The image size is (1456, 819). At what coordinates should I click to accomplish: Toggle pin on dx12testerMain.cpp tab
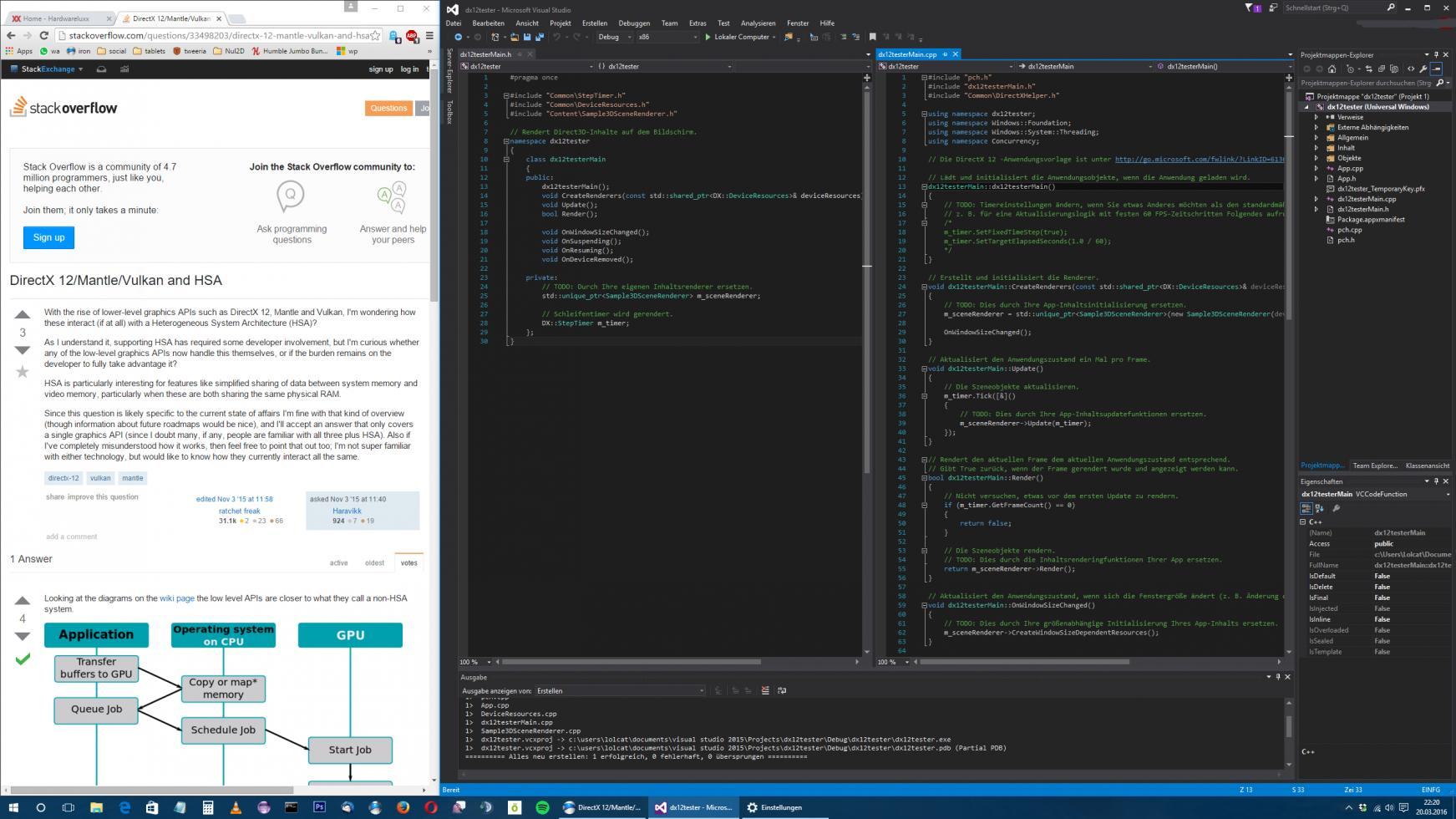click(945, 54)
